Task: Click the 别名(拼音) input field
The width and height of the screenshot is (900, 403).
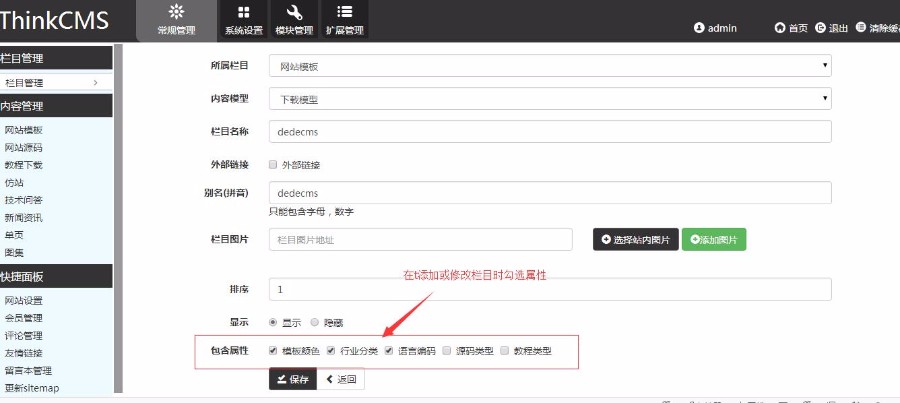Action: click(550, 192)
